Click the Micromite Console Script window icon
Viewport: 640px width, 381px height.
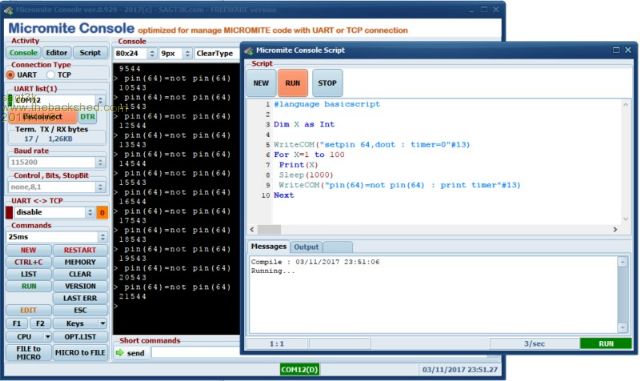[249, 50]
